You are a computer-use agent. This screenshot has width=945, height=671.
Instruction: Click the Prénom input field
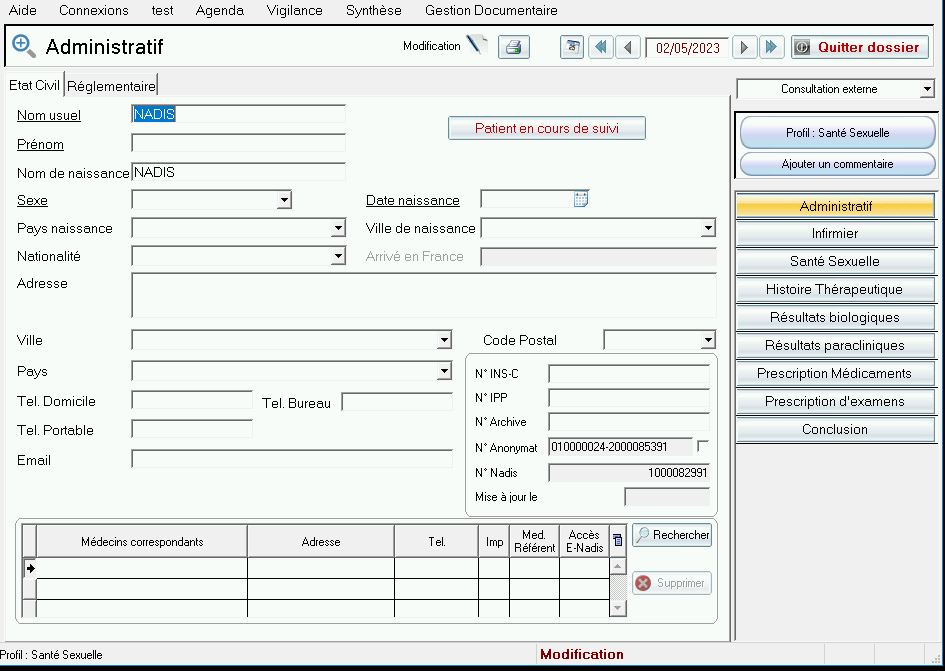239,143
